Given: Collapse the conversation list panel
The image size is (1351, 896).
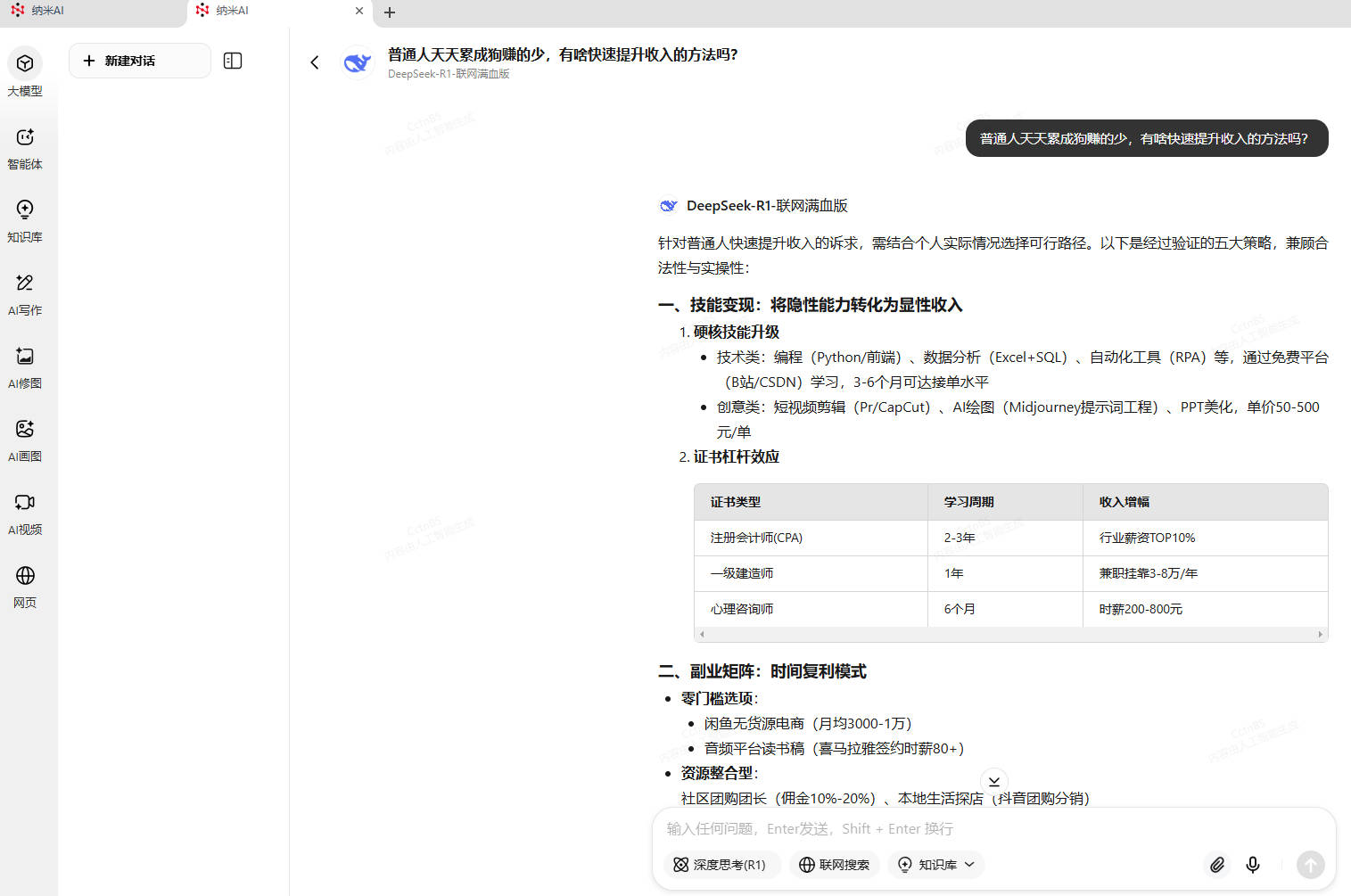Looking at the screenshot, I should tap(233, 61).
